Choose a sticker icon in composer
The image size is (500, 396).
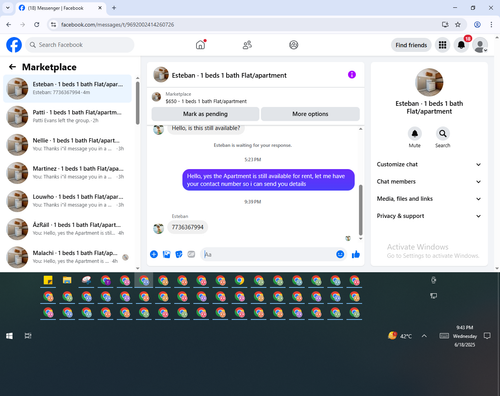pyautogui.click(x=179, y=254)
